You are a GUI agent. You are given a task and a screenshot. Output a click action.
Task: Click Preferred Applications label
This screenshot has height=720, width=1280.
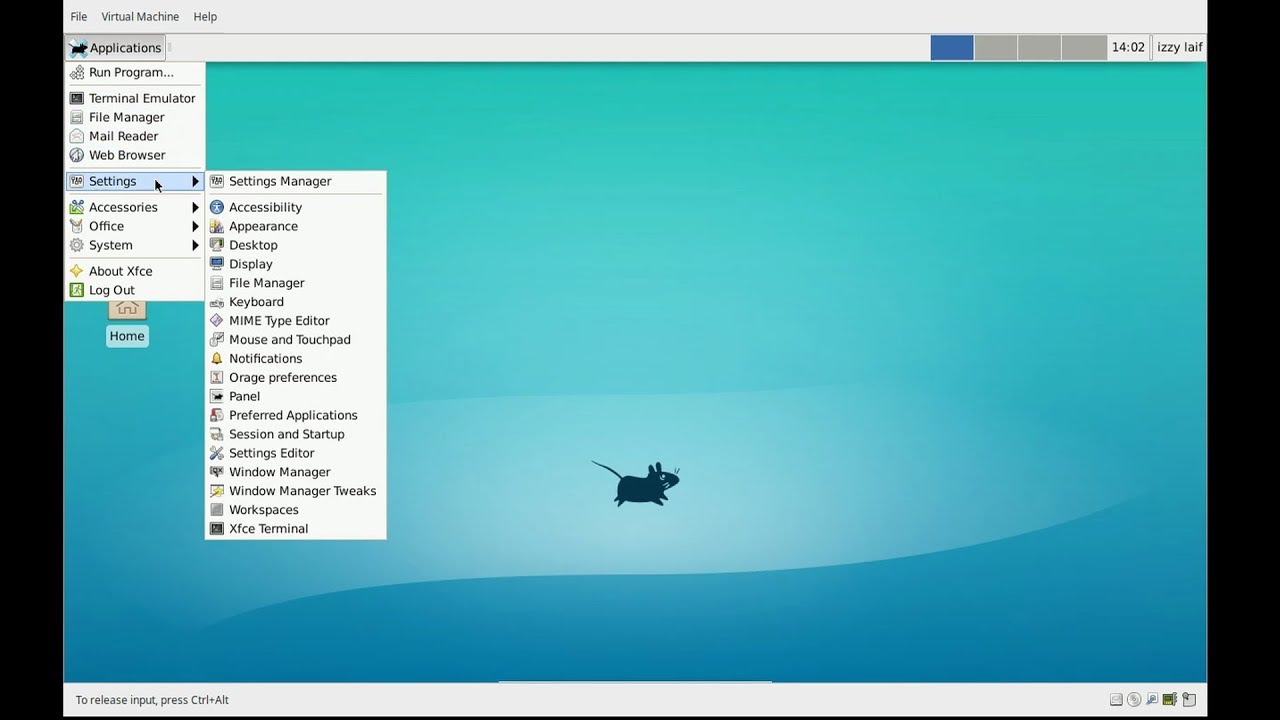[x=293, y=416]
